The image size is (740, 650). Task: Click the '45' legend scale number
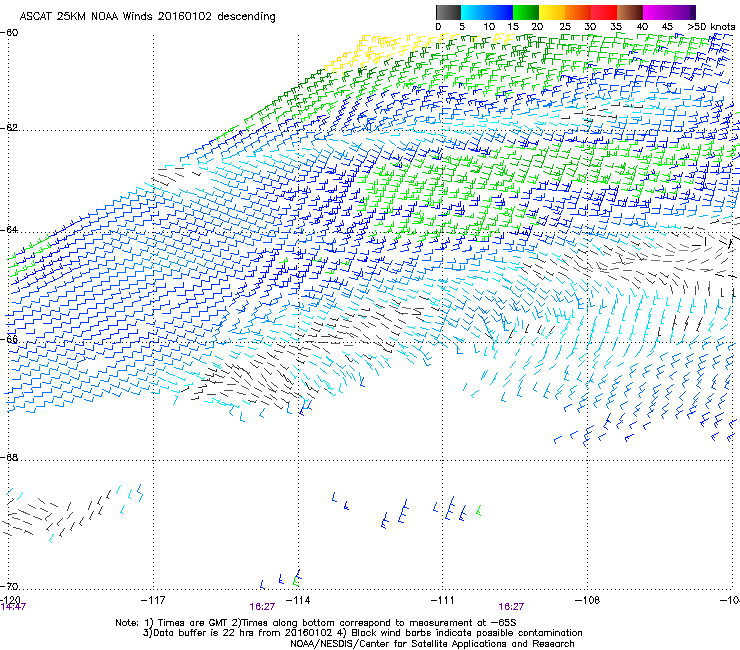click(x=667, y=27)
